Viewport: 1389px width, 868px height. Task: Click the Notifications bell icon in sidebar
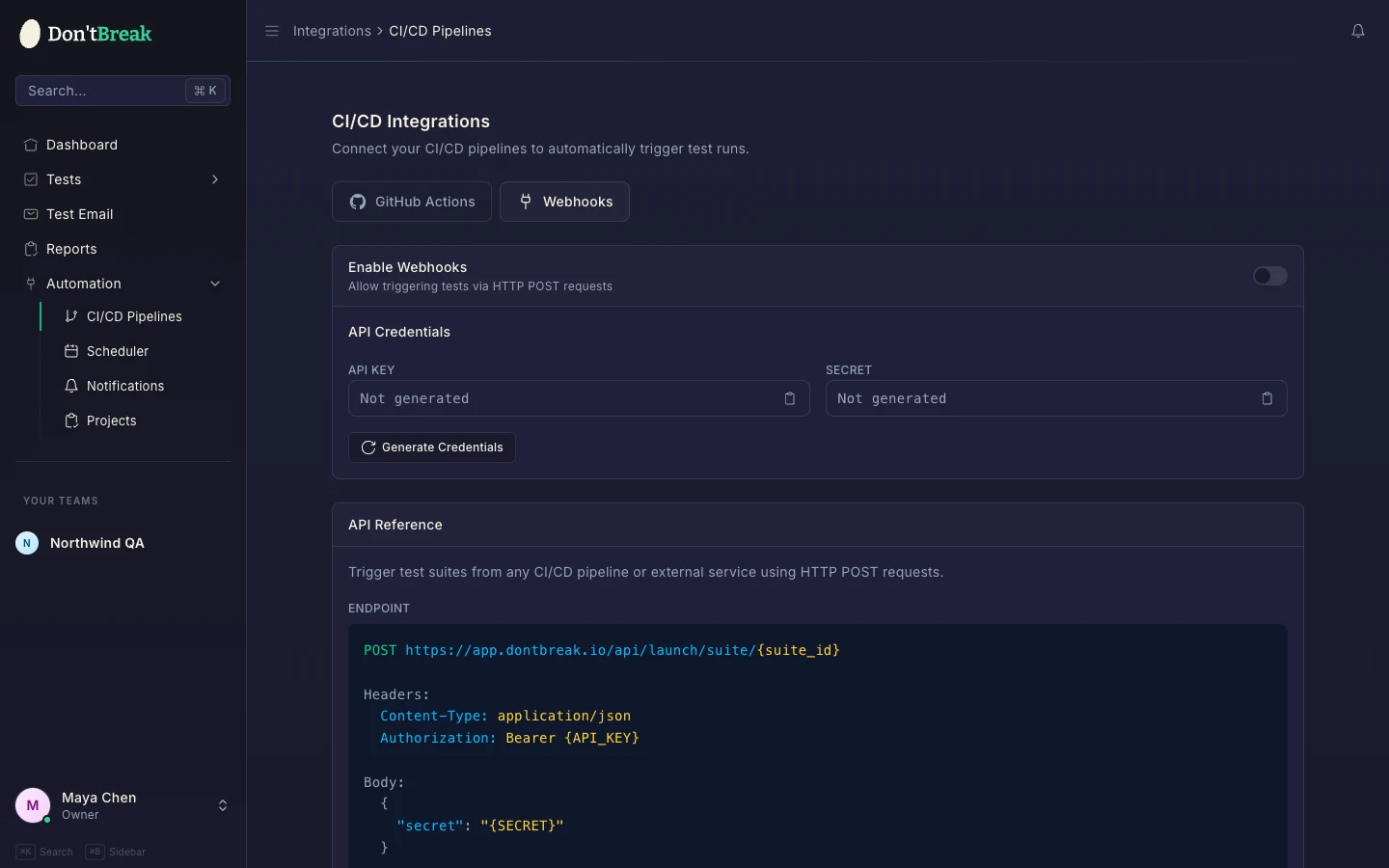coord(71,386)
